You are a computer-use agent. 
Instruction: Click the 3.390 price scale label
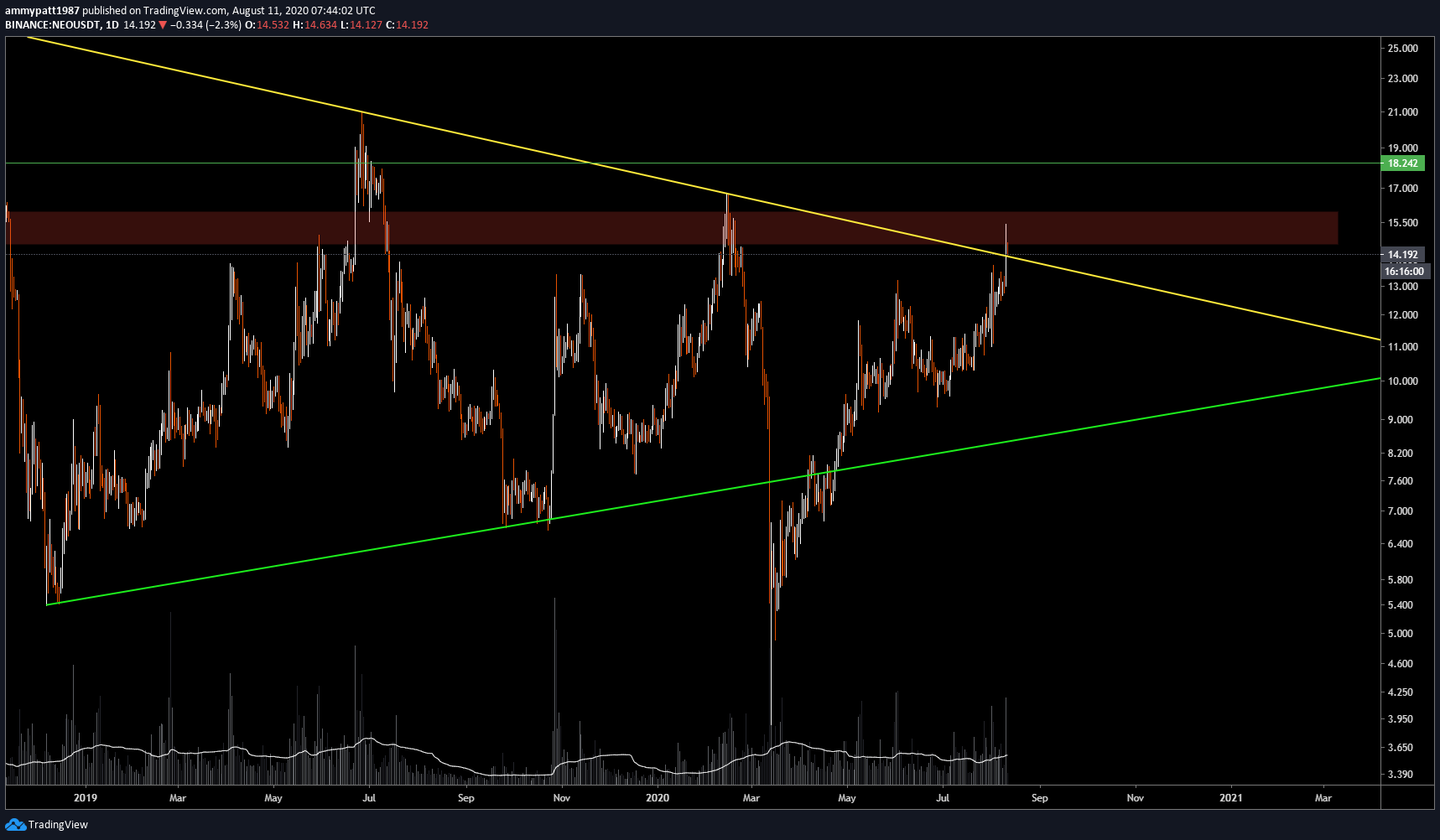[1400, 775]
